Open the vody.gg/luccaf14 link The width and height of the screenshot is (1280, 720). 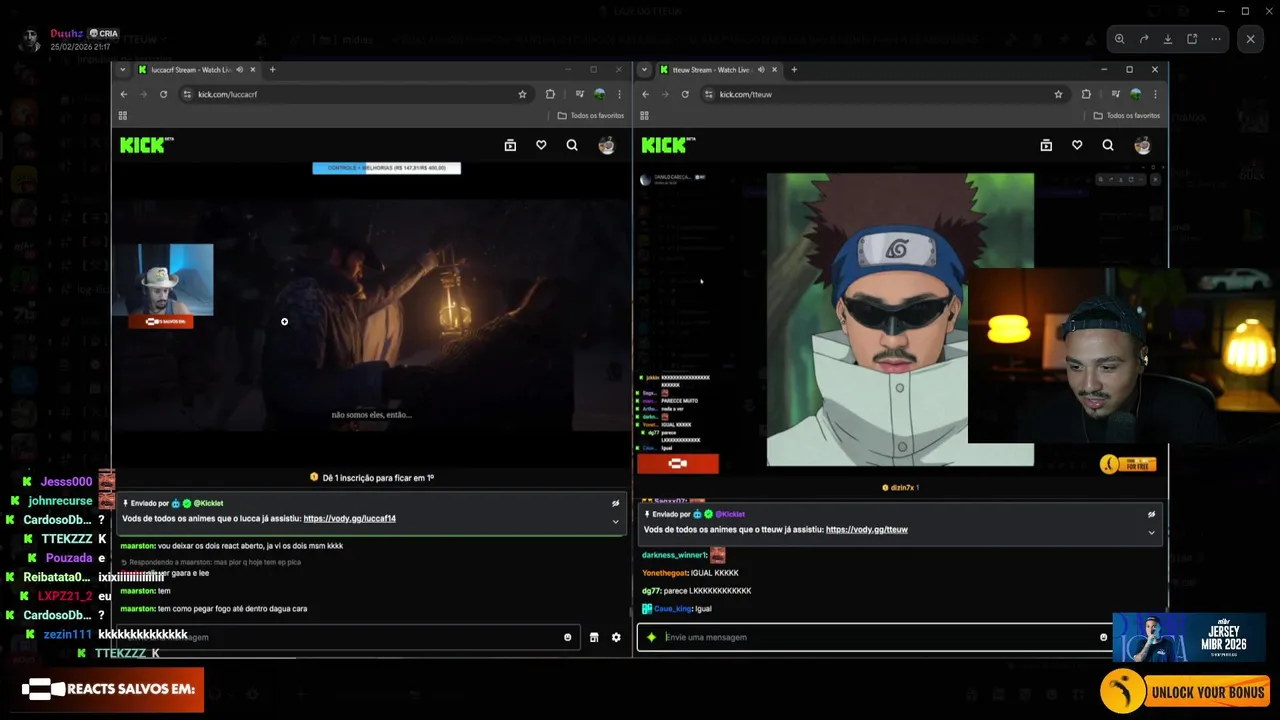pyautogui.click(x=350, y=519)
